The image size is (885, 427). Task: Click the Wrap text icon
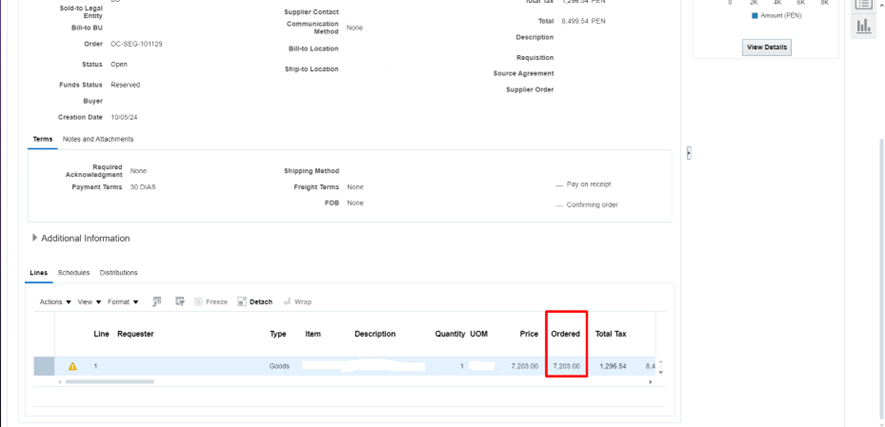(287, 302)
